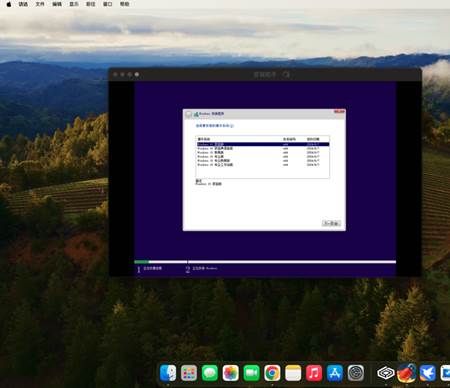Image resolution: width=450 pixels, height=388 pixels.
Task: Open the 帮助 (Help) menu
Action: click(124, 4)
